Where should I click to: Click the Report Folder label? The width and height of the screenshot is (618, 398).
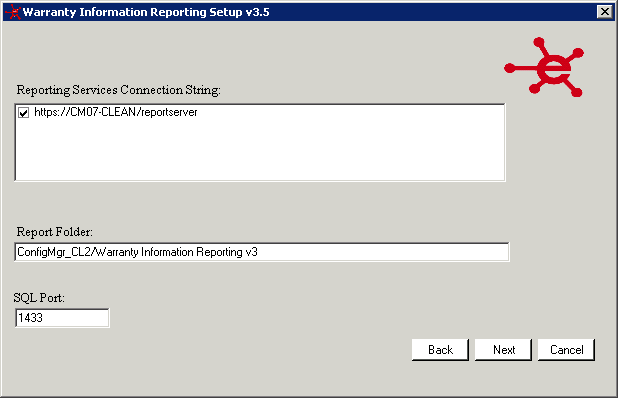(x=54, y=232)
